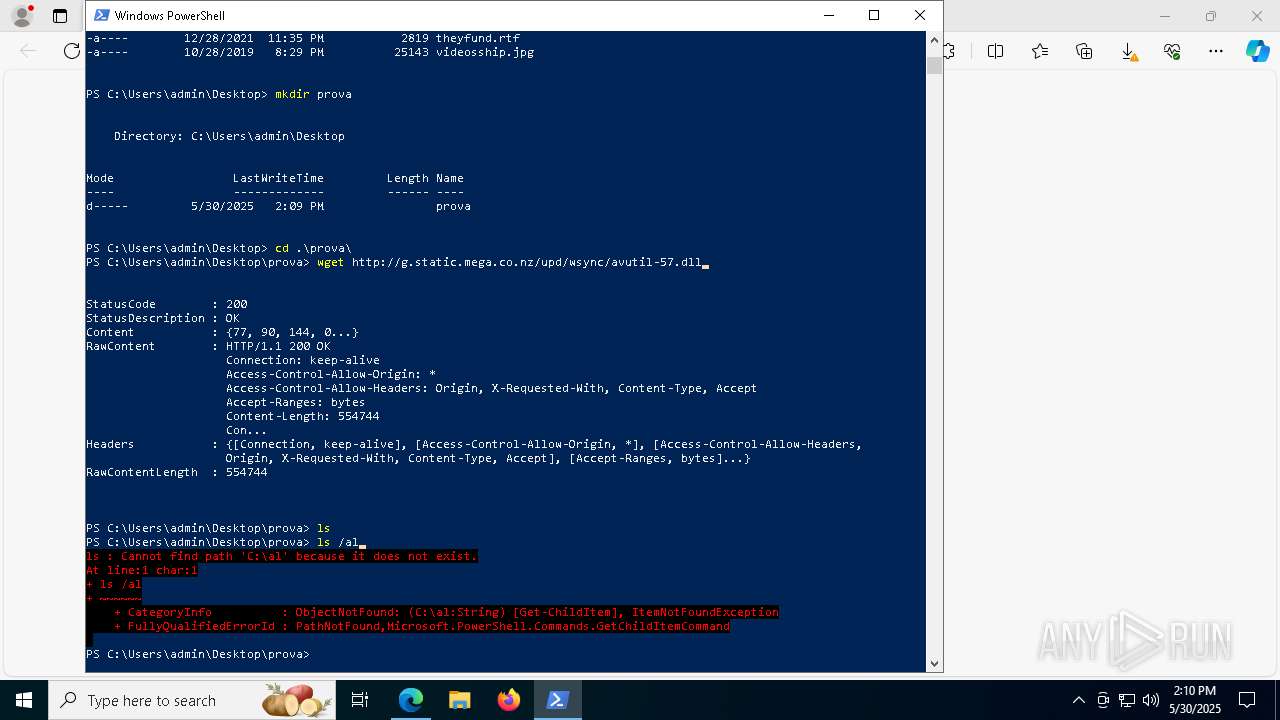
Task: Open clock showing 2:10 PM
Action: [x=1194, y=700]
